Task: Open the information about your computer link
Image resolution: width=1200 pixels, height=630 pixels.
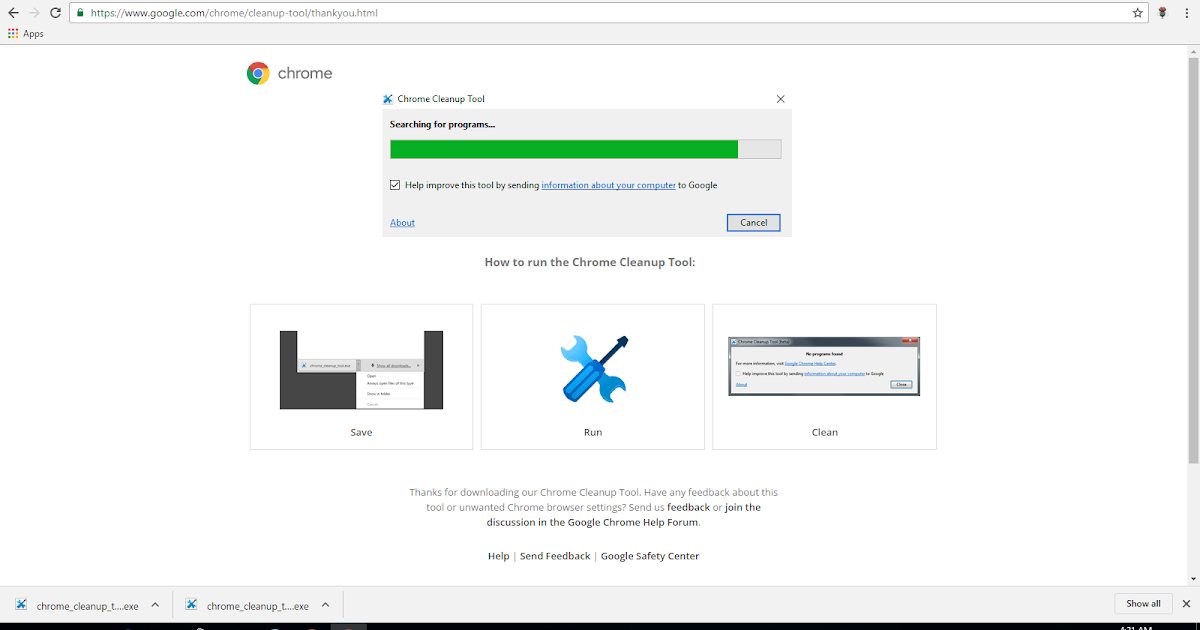Action: pos(608,185)
